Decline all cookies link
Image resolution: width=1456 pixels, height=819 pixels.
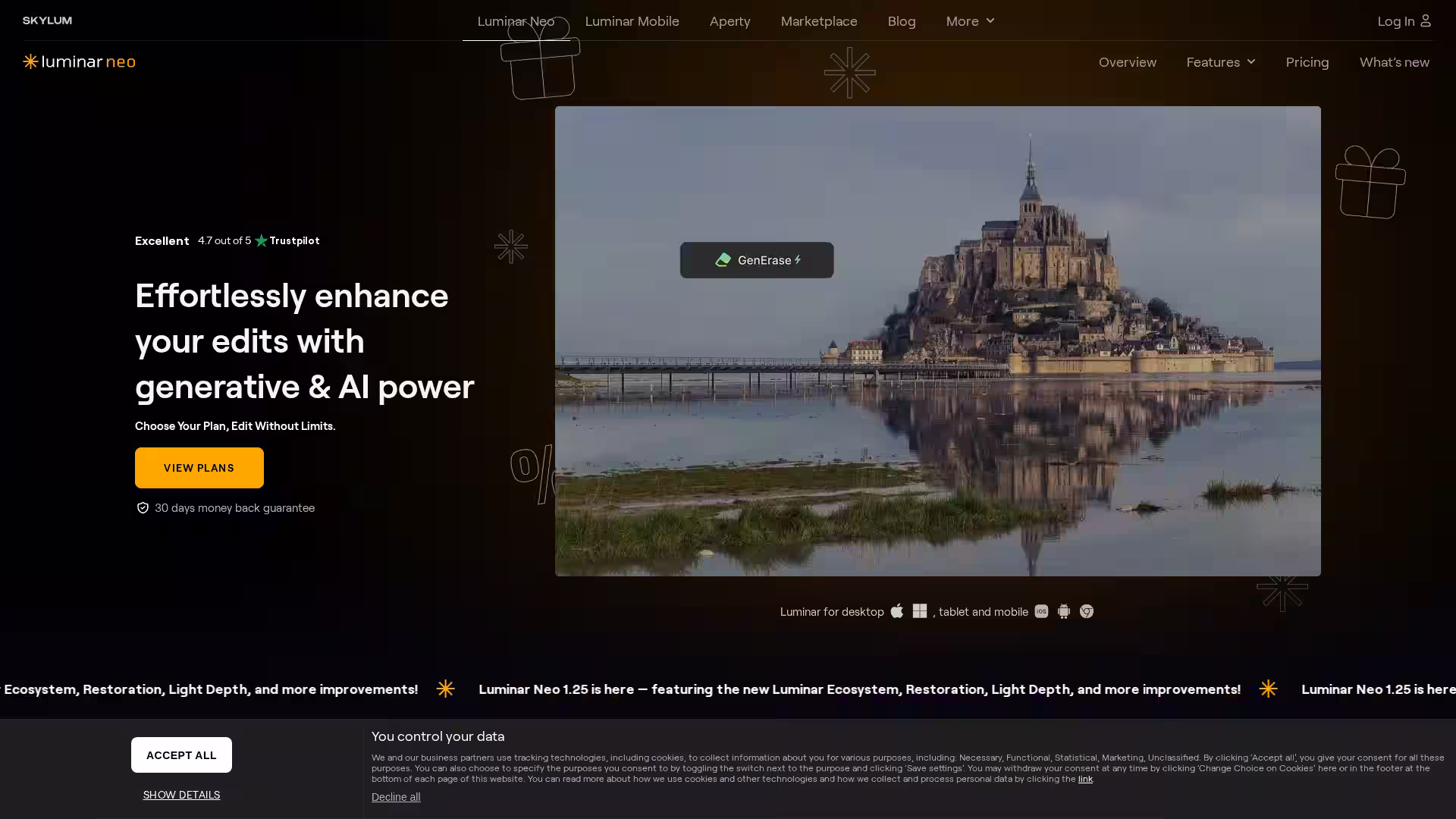click(395, 797)
